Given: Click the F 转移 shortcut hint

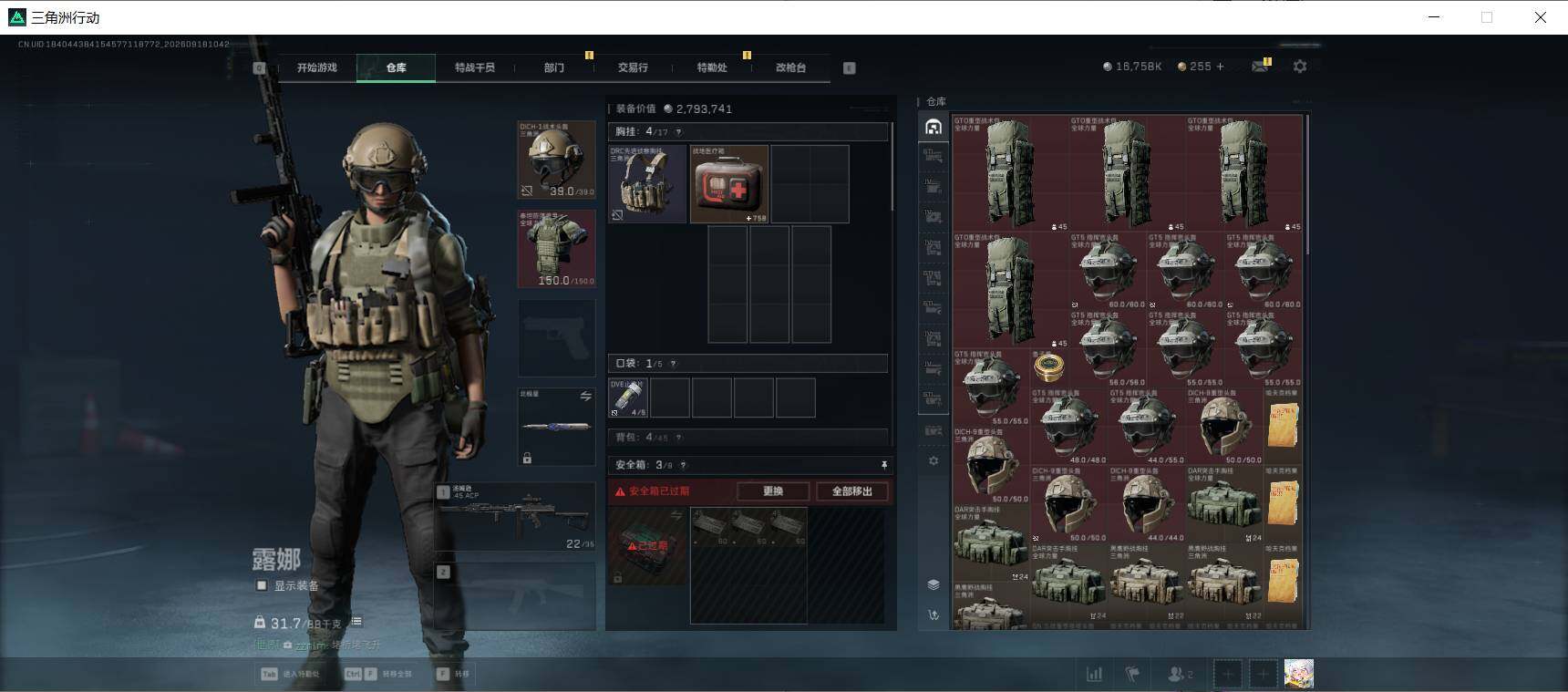Looking at the screenshot, I should click(453, 675).
